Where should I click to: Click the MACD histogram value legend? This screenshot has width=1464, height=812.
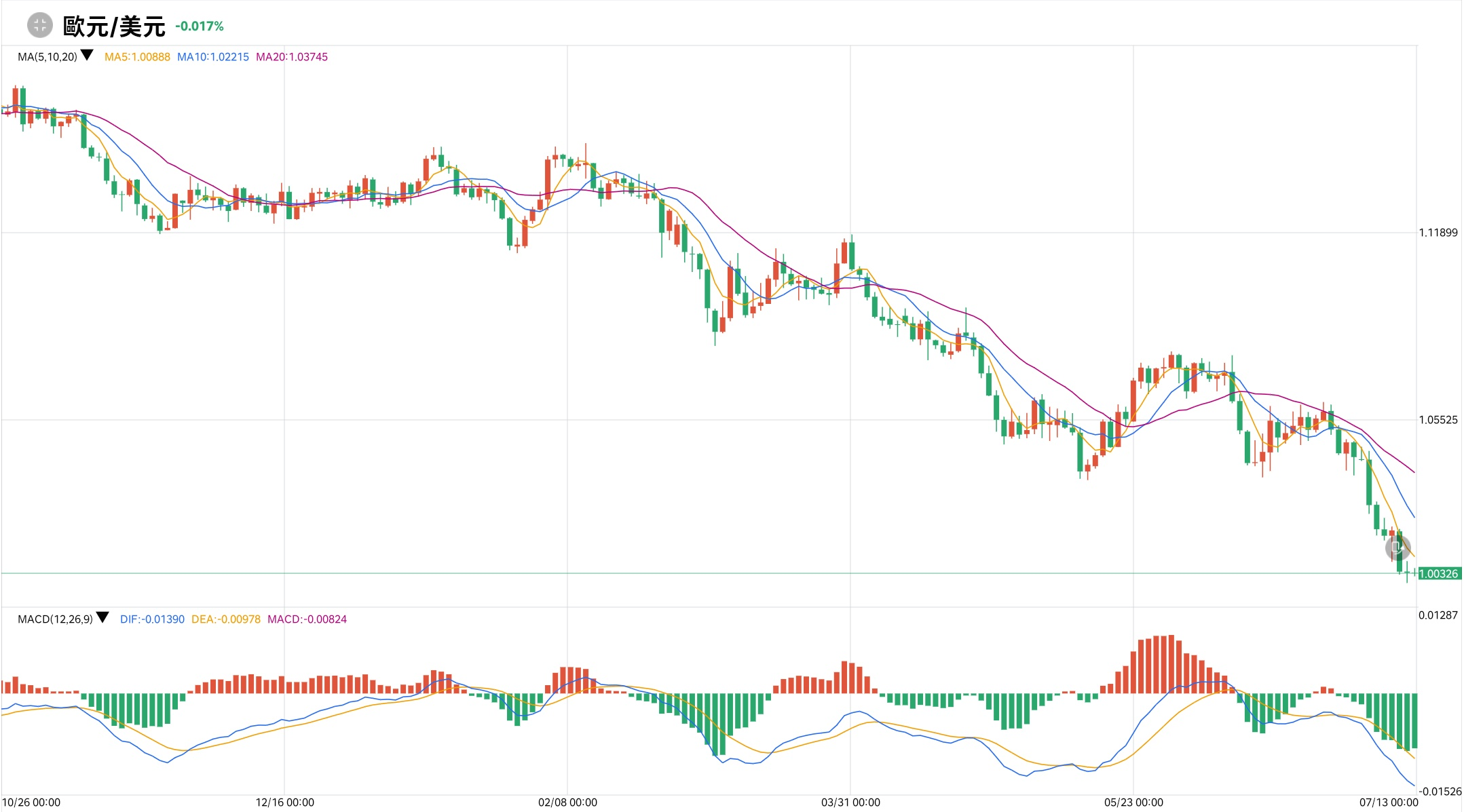(x=307, y=619)
